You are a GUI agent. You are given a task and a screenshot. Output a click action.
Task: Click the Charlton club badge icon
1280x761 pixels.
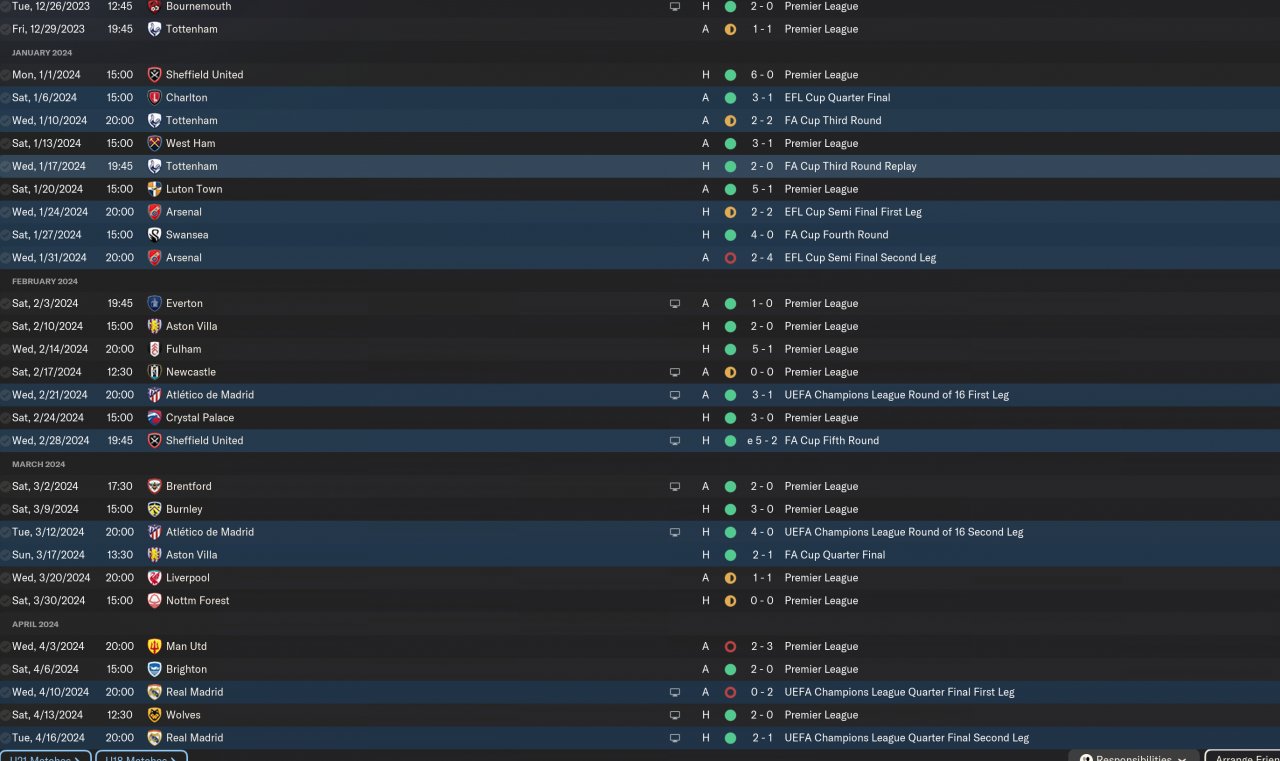tap(154, 98)
